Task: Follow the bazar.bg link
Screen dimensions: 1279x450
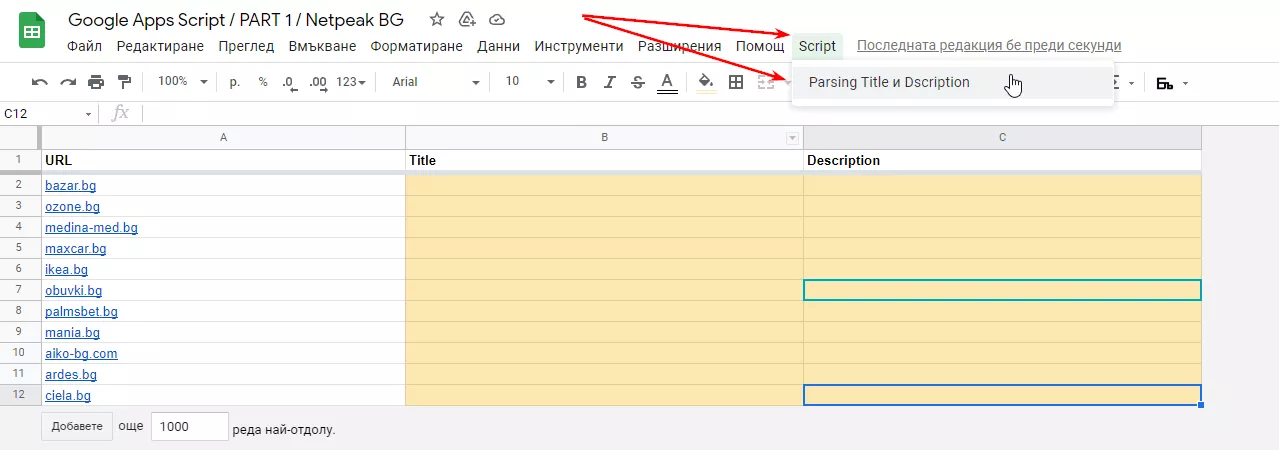Action: pyautogui.click(x=70, y=185)
